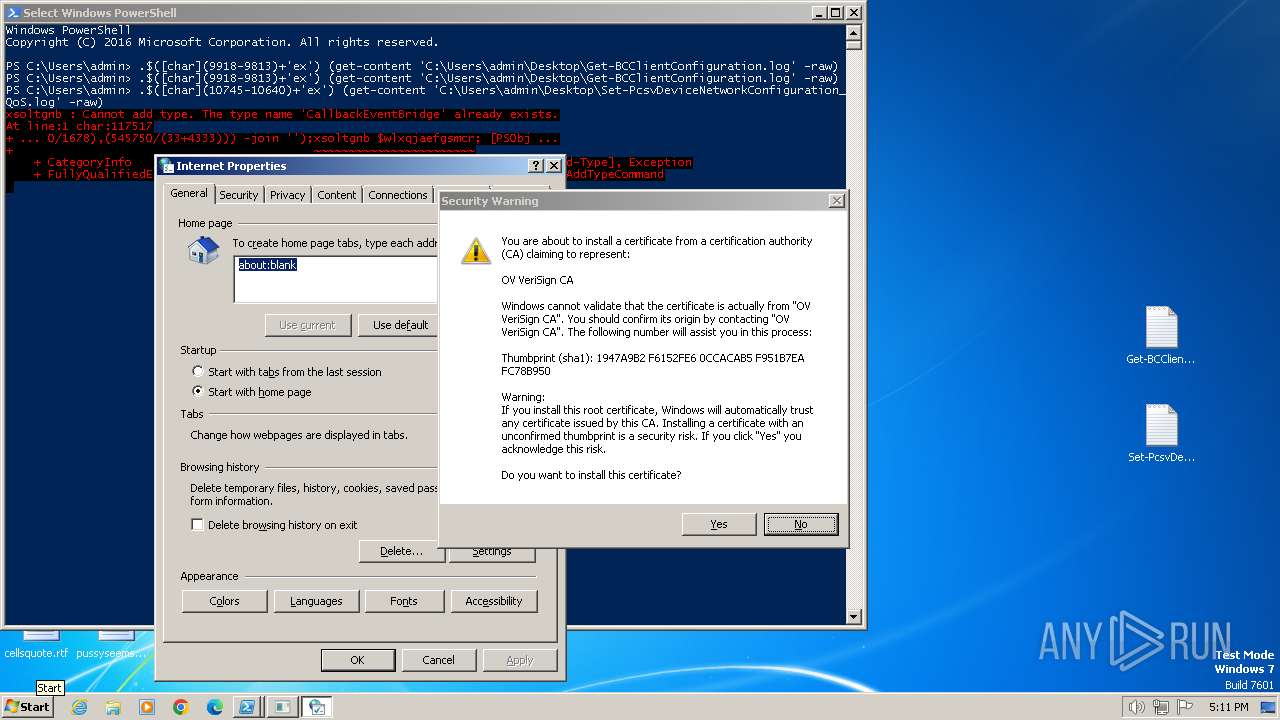Switch to the Connections tab
The width and height of the screenshot is (1280, 720).
tap(397, 195)
